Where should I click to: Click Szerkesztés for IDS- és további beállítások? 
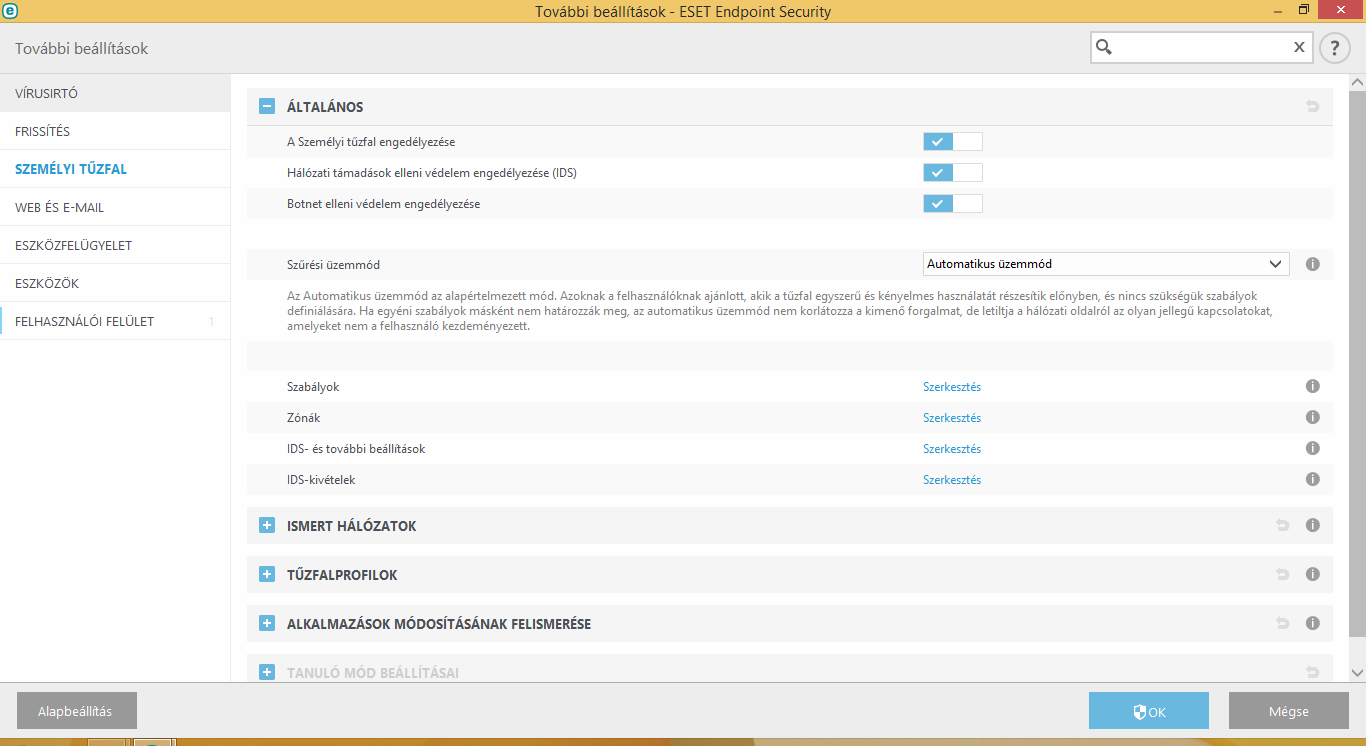click(952, 448)
